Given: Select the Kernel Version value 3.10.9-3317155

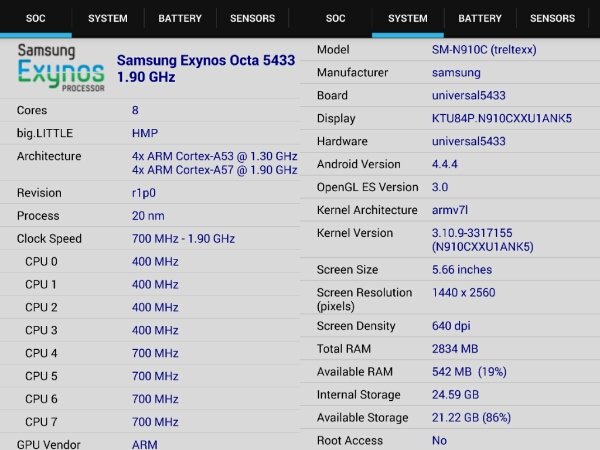Looking at the screenshot, I should 472,233.
